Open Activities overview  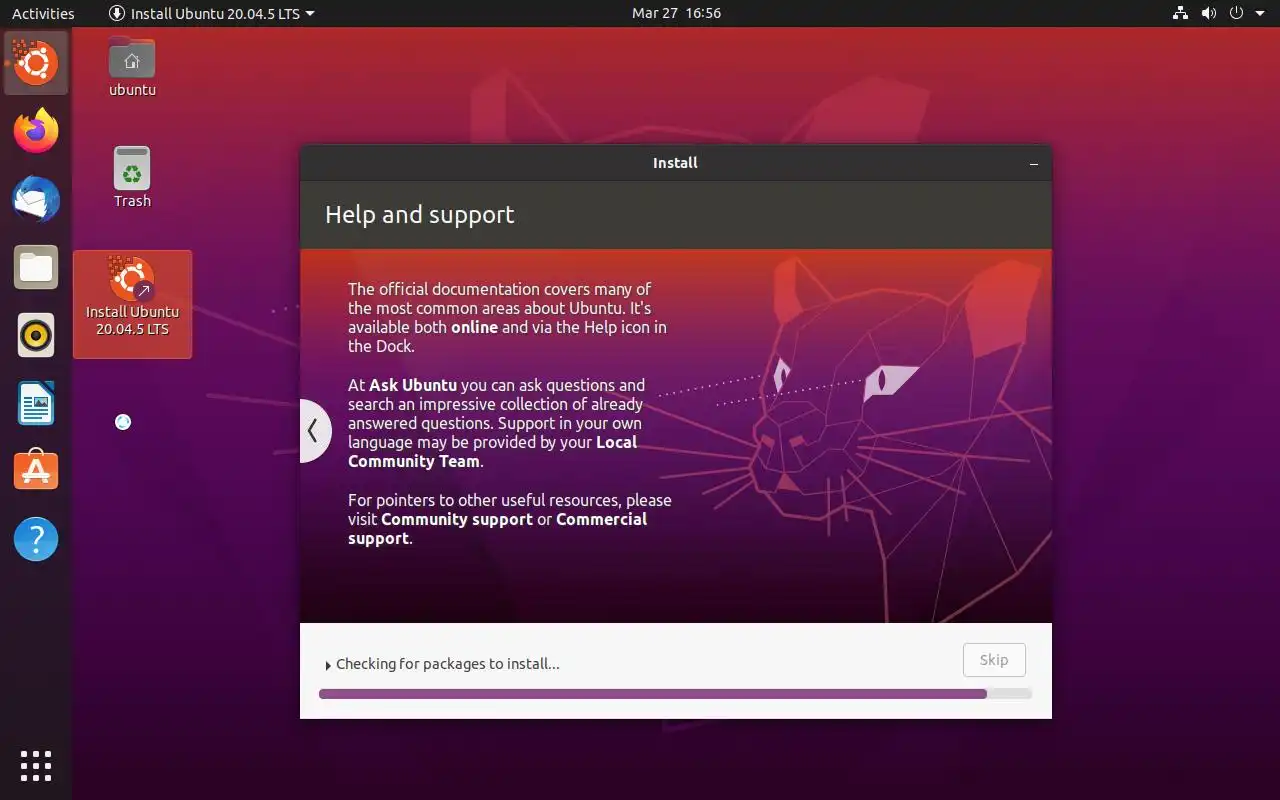[x=43, y=13]
